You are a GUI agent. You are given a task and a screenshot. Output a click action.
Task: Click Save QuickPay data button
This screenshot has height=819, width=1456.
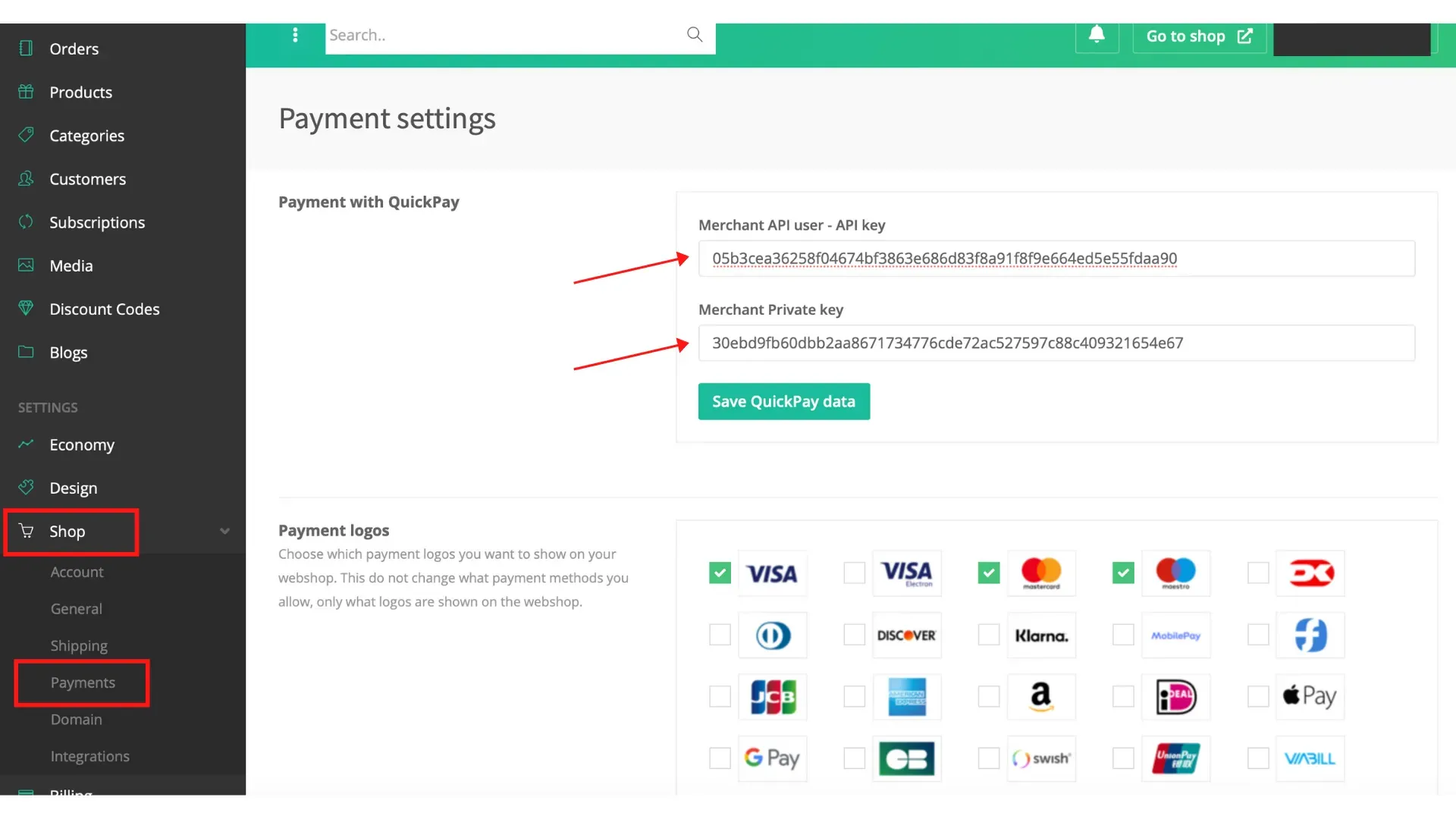pos(784,401)
